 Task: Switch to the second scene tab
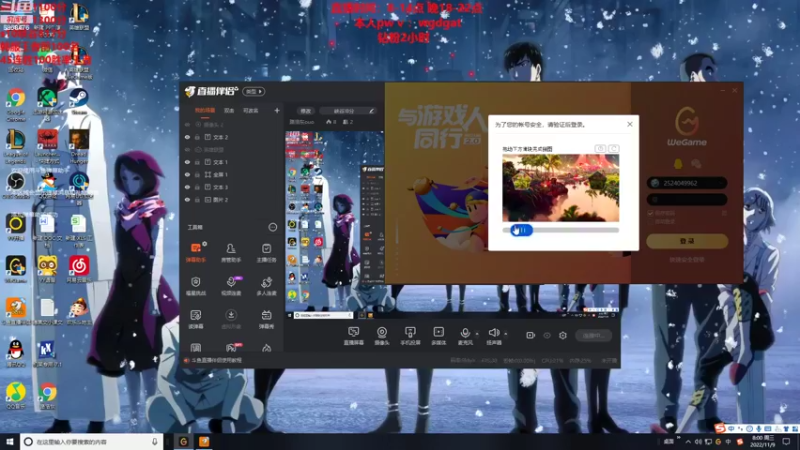(x=229, y=111)
